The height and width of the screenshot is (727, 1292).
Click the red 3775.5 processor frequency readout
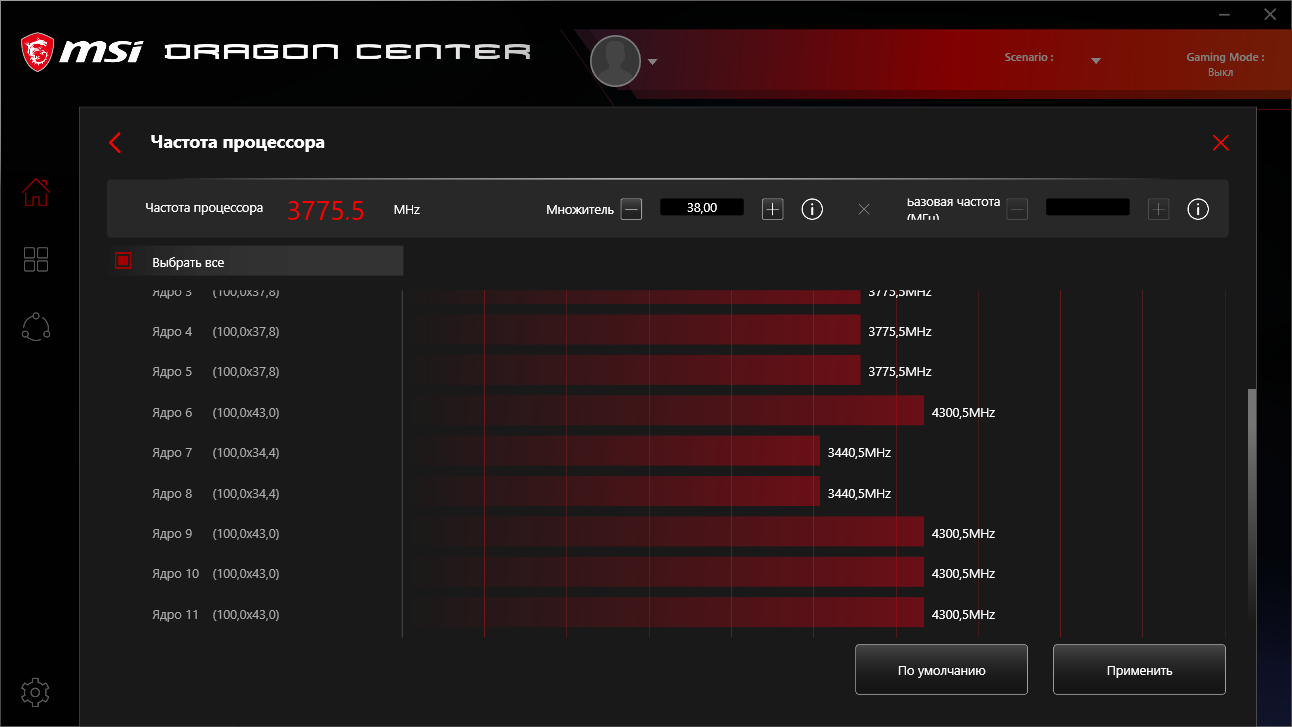click(x=326, y=211)
